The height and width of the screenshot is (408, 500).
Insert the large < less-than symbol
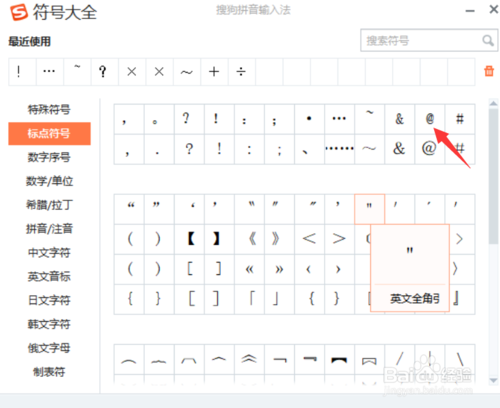(309, 239)
